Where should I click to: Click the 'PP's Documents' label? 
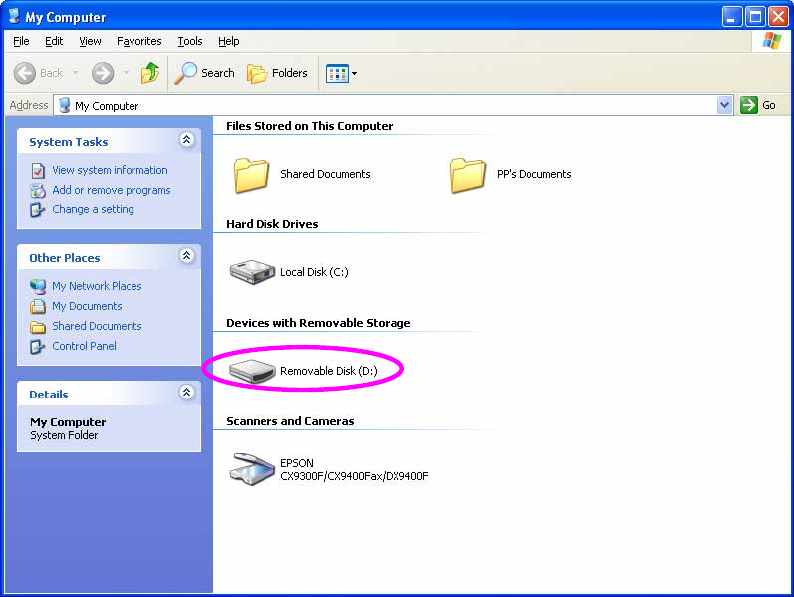[x=534, y=174]
